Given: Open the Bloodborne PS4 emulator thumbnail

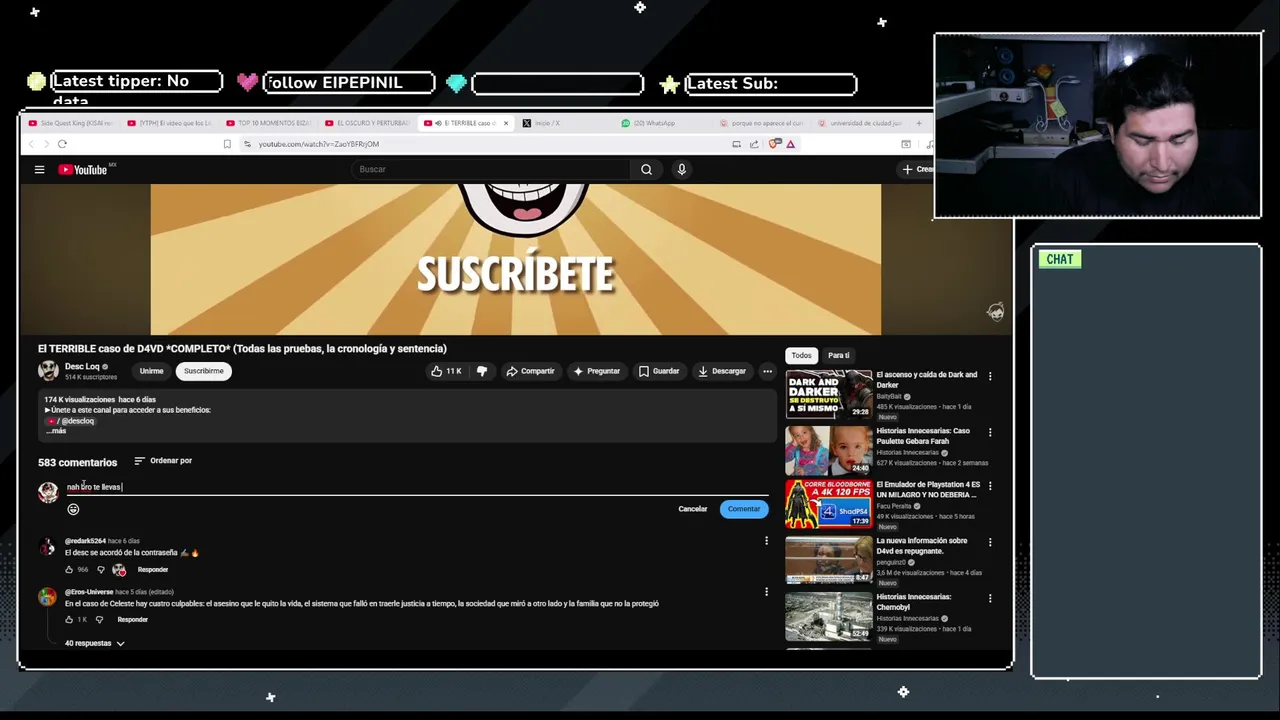Looking at the screenshot, I should [828, 504].
